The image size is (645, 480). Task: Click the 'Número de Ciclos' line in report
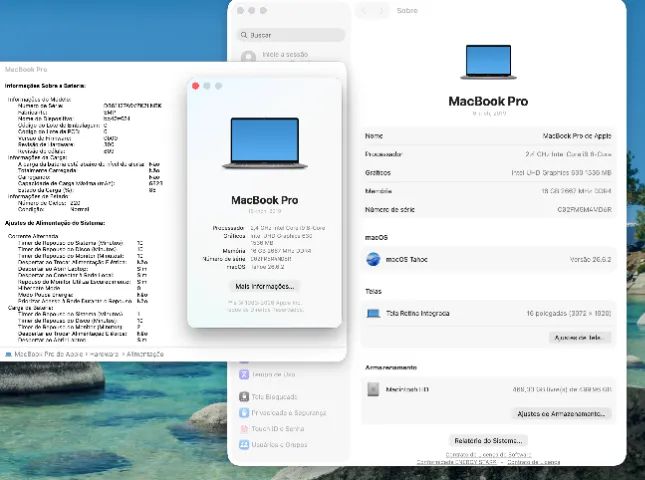click(49, 203)
